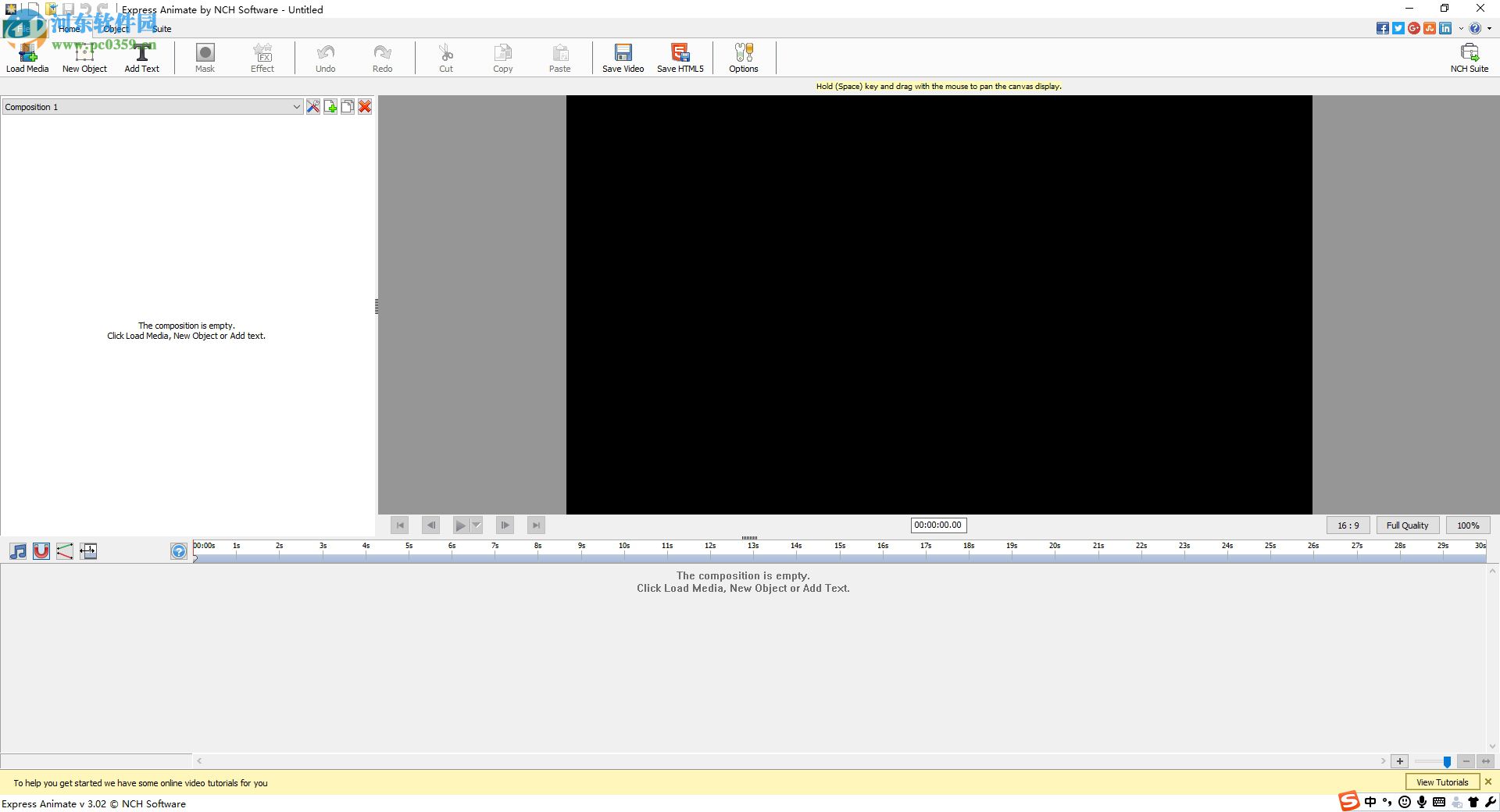The image size is (1500, 812).
Task: Add a new composition
Action: coord(330,106)
